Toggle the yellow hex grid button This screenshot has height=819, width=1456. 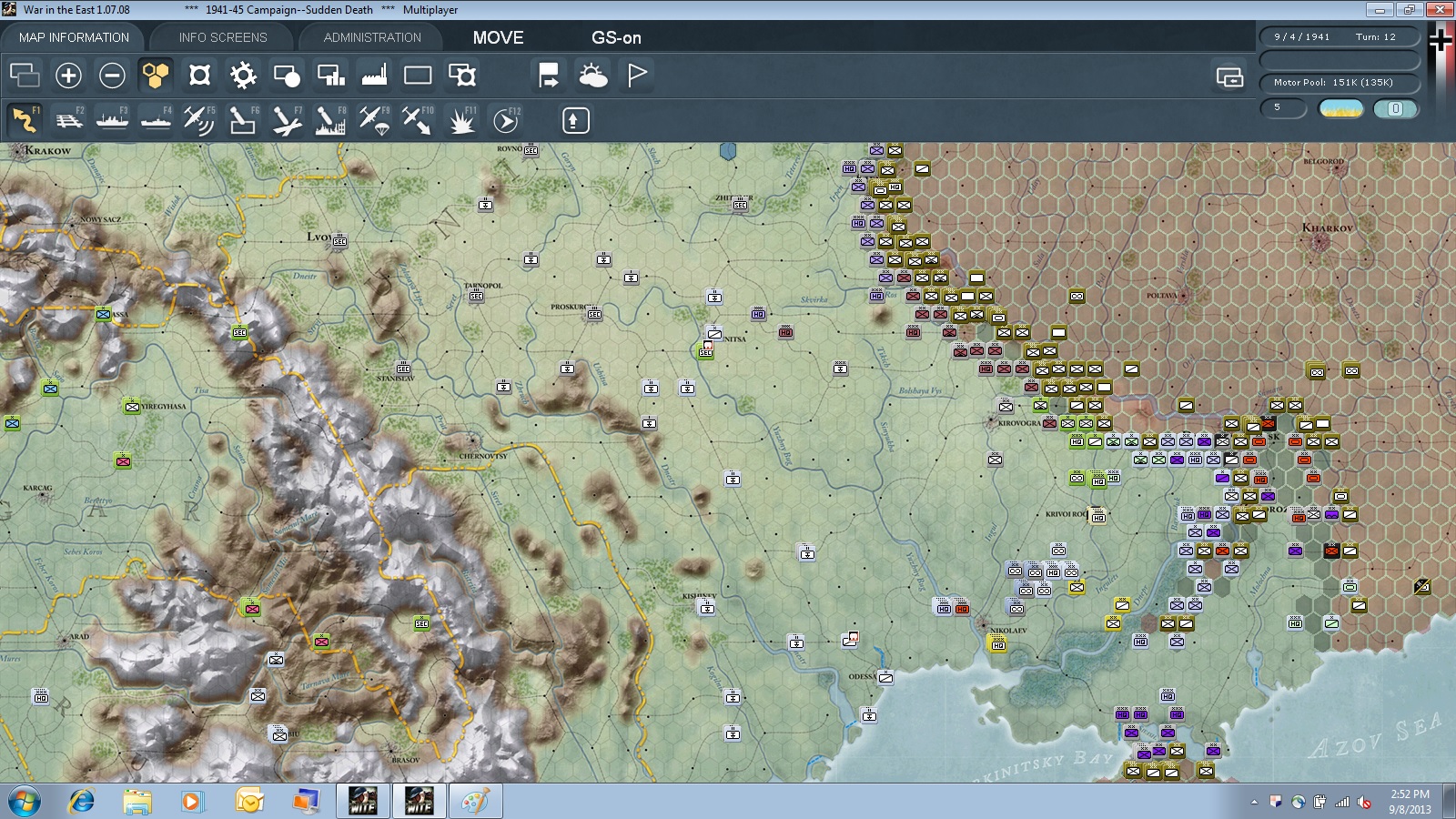click(156, 75)
